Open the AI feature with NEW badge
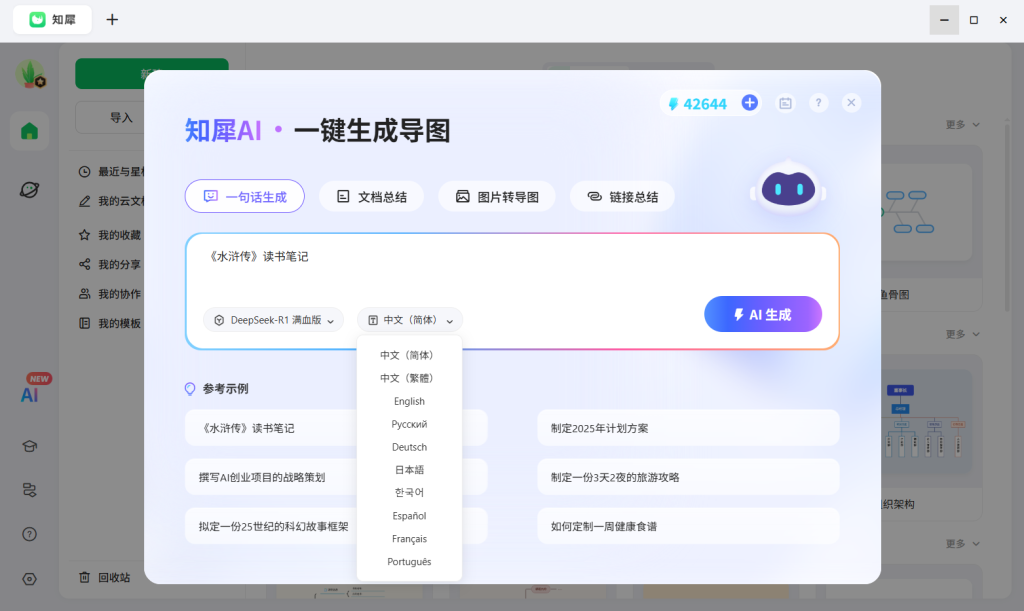The width and height of the screenshot is (1024, 611). tap(30, 394)
